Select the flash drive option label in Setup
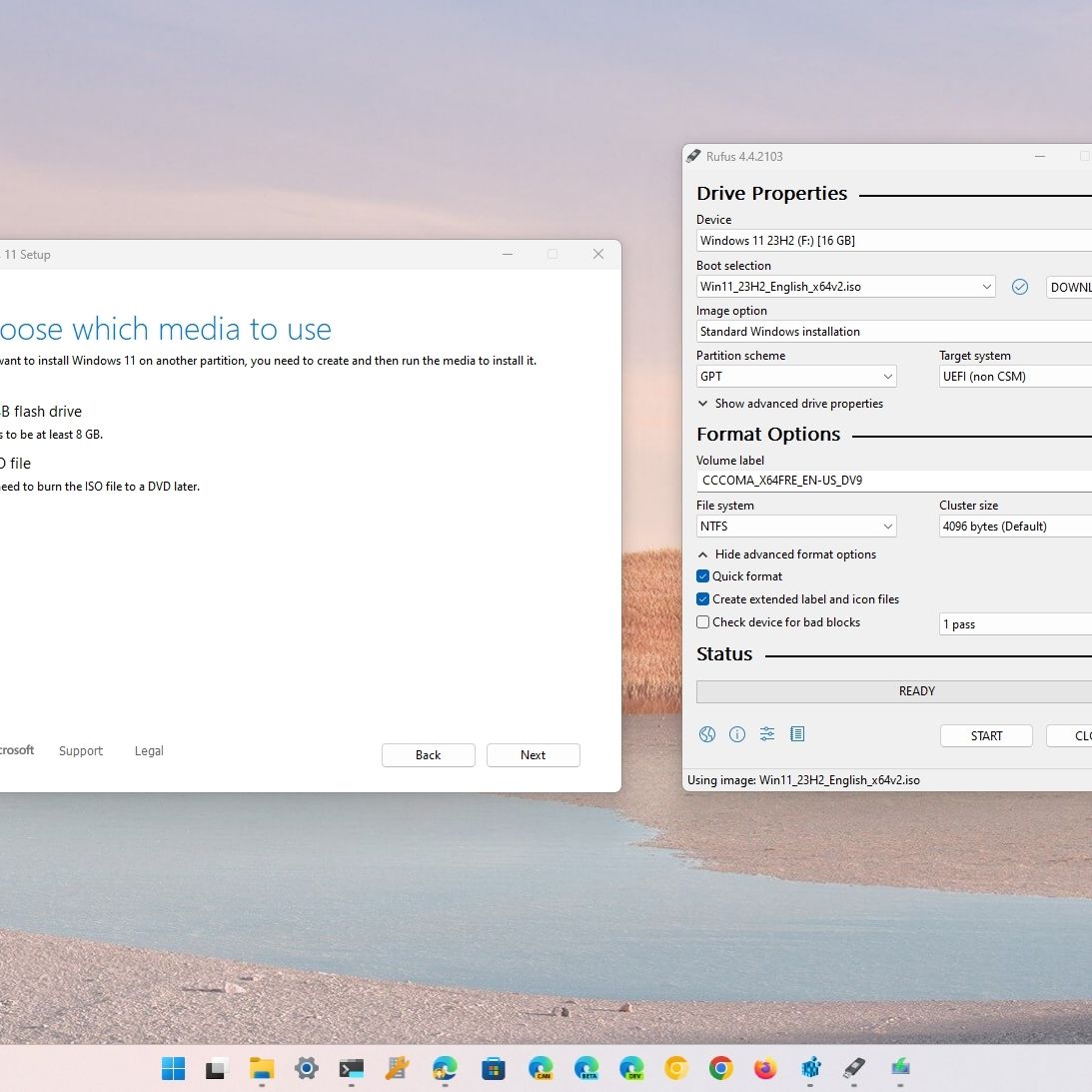 pos(41,412)
